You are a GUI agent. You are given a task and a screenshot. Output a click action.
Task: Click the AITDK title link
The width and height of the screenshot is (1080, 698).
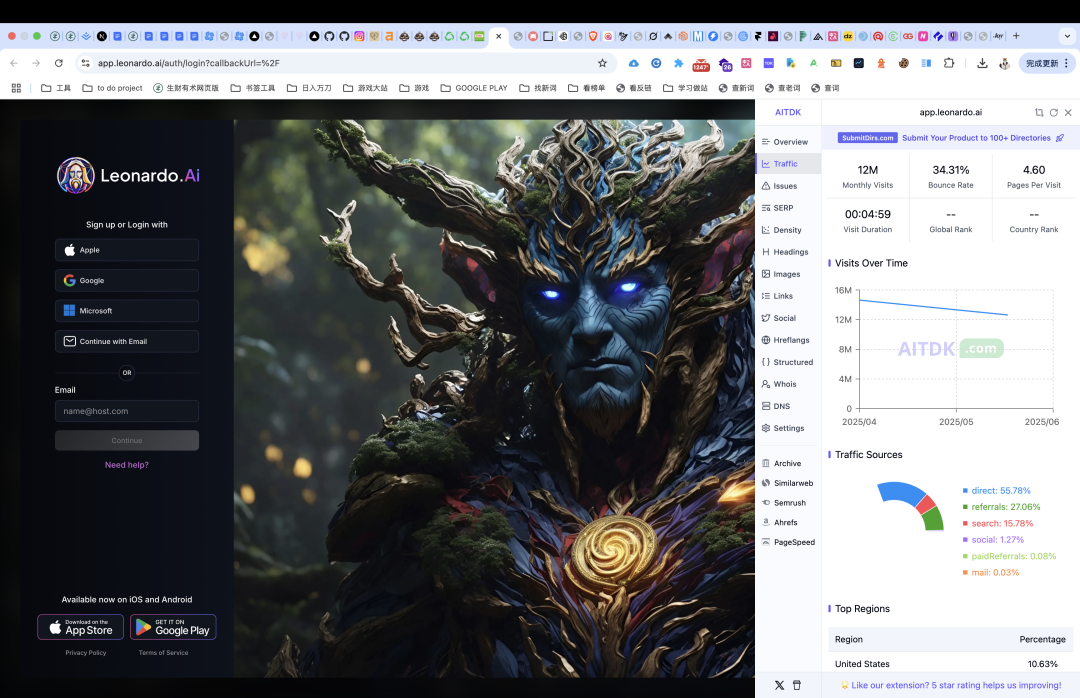[x=788, y=112]
